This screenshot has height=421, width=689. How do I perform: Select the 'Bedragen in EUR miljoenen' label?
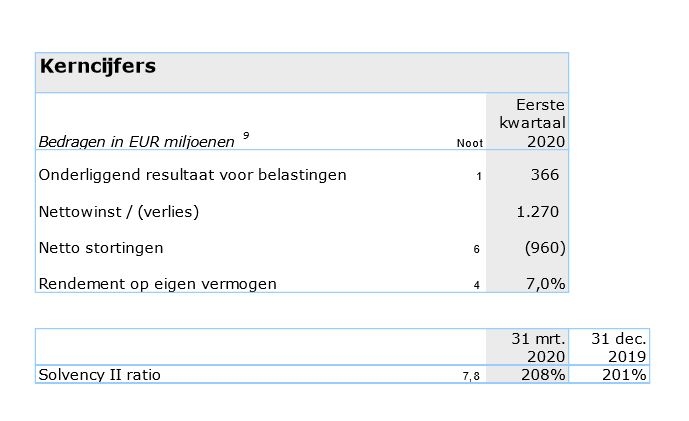pos(136,143)
